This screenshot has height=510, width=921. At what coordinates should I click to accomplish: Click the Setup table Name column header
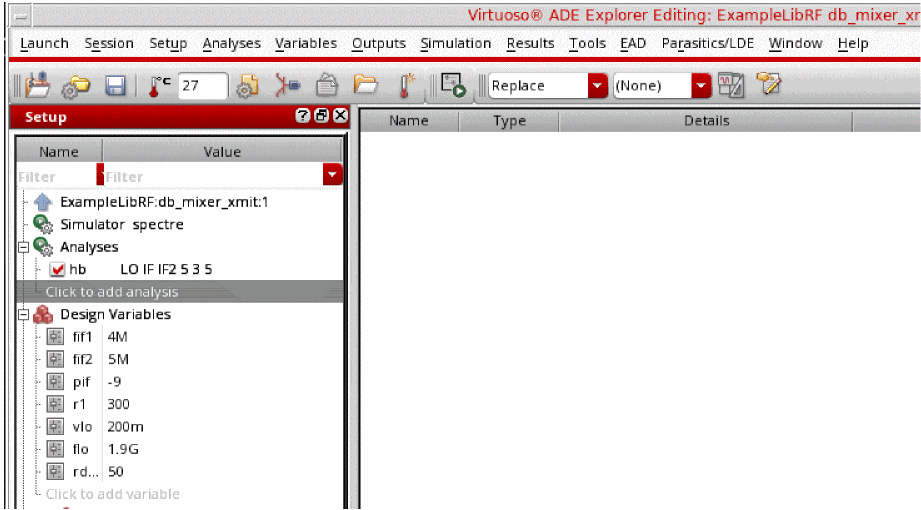[59, 152]
